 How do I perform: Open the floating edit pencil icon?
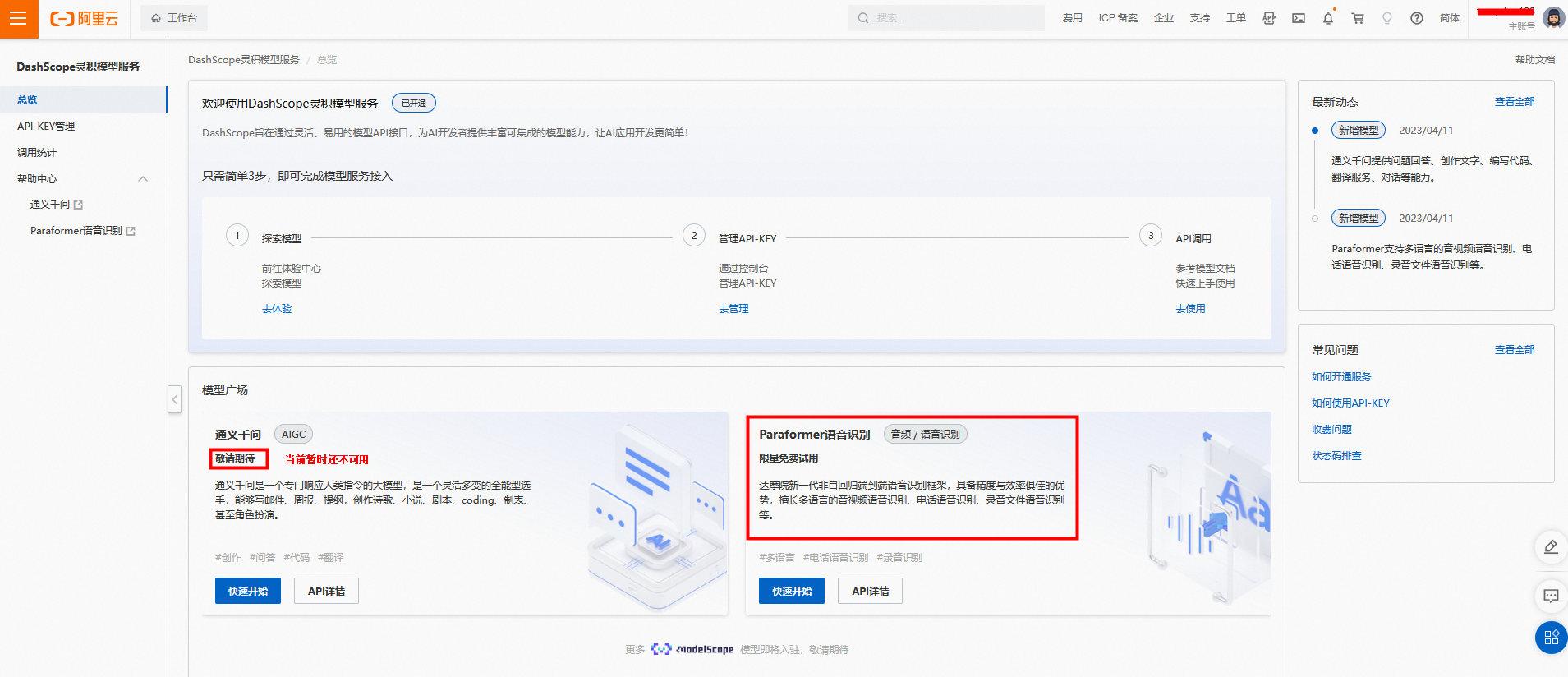1551,546
